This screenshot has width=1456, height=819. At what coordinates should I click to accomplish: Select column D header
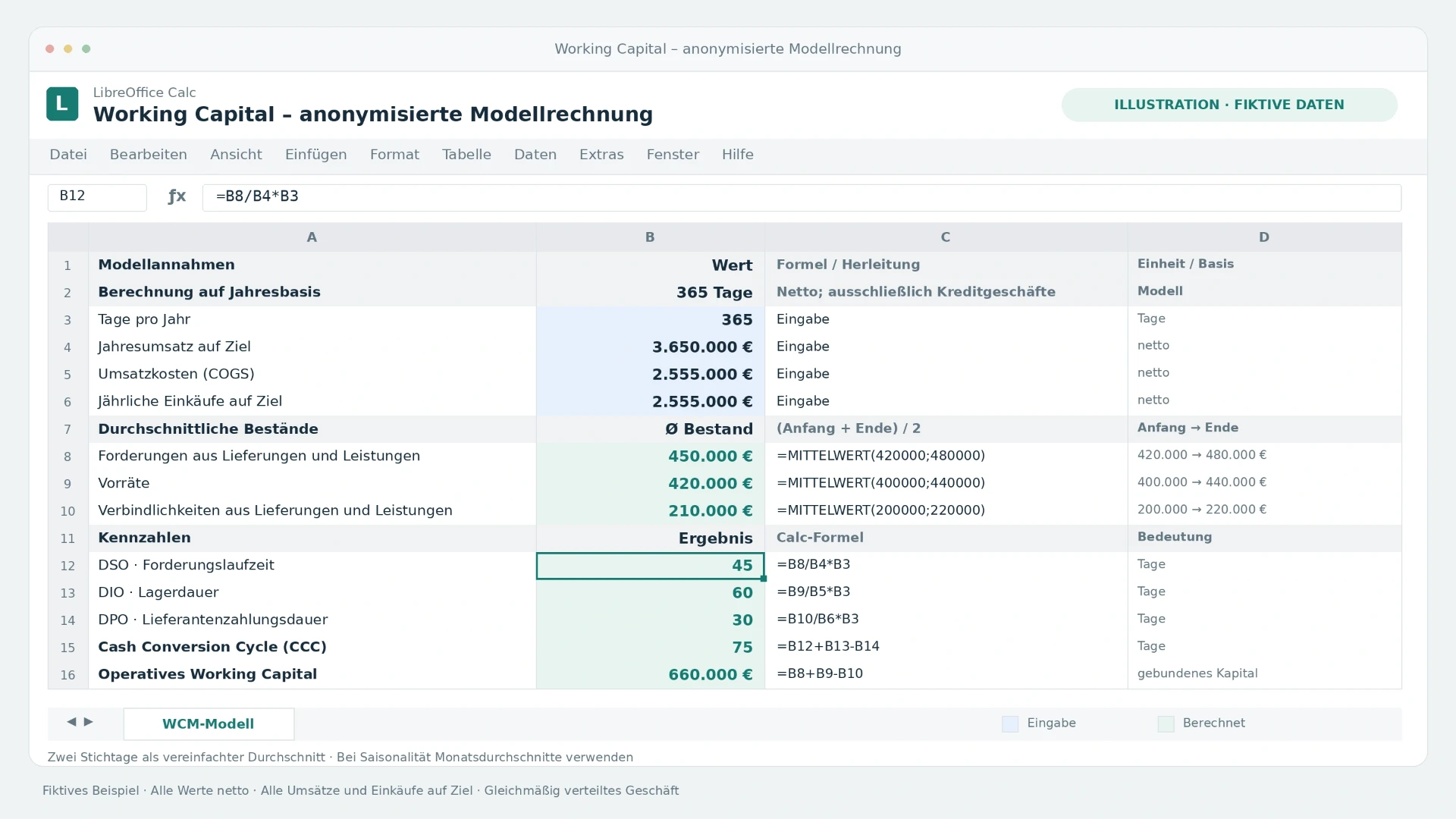point(1264,237)
